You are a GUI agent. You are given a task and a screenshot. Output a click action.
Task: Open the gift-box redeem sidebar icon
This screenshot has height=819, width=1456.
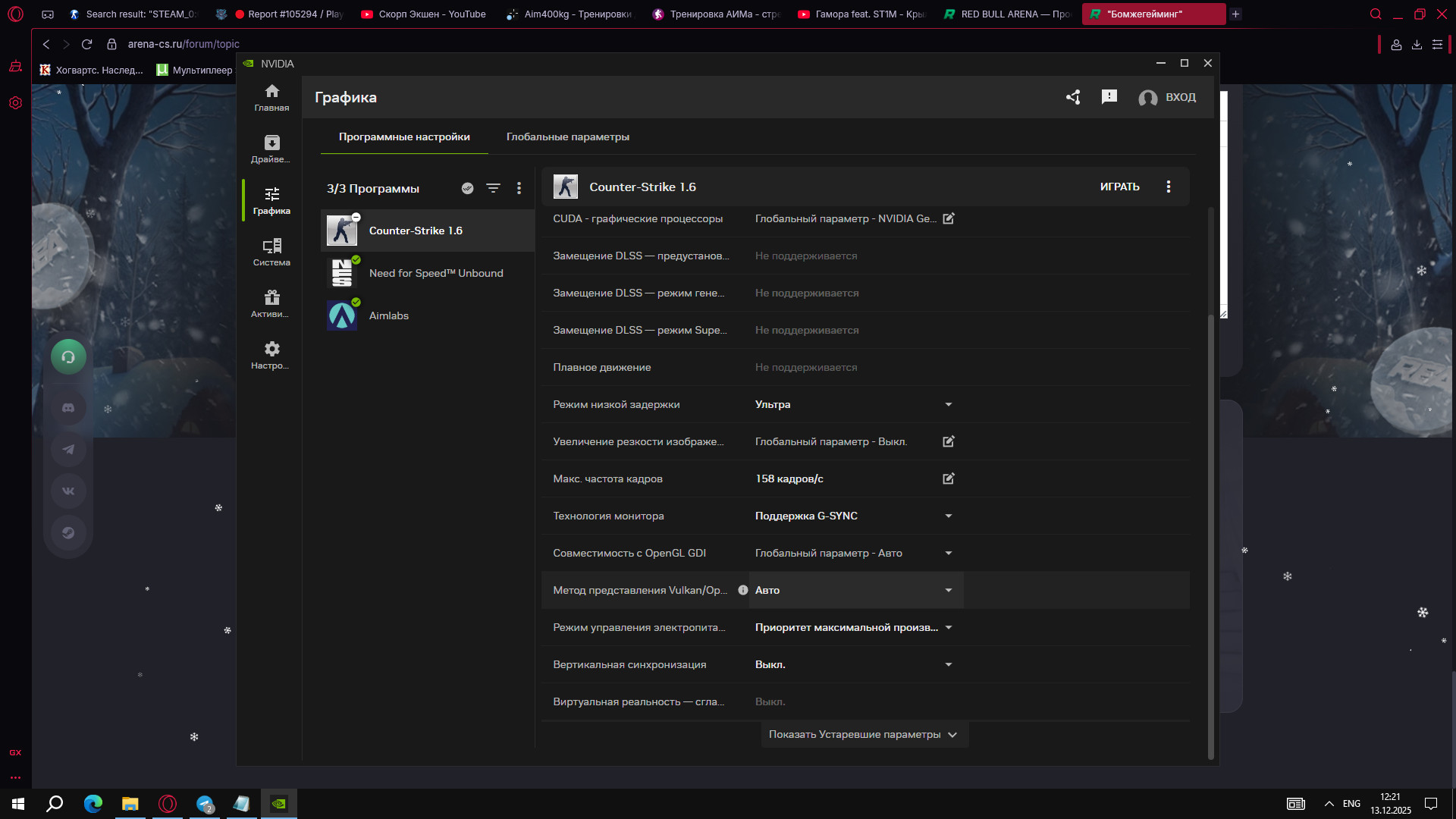click(x=271, y=303)
